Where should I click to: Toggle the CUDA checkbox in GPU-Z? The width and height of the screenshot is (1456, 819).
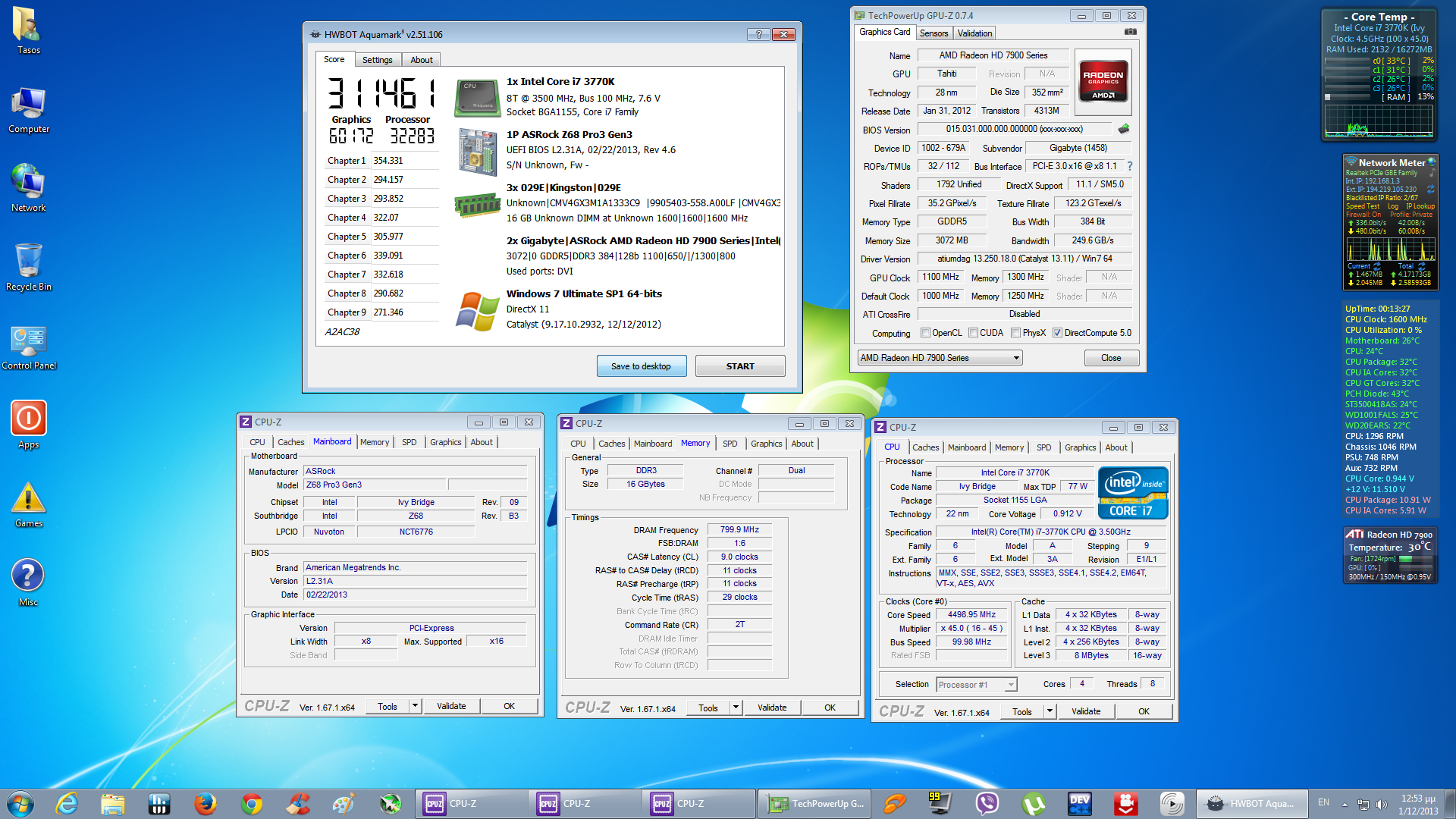(973, 333)
